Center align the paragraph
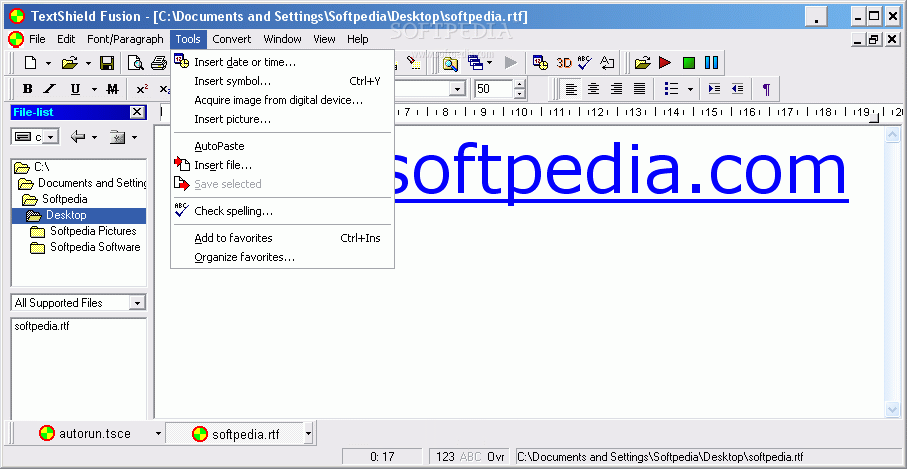 pyautogui.click(x=593, y=89)
